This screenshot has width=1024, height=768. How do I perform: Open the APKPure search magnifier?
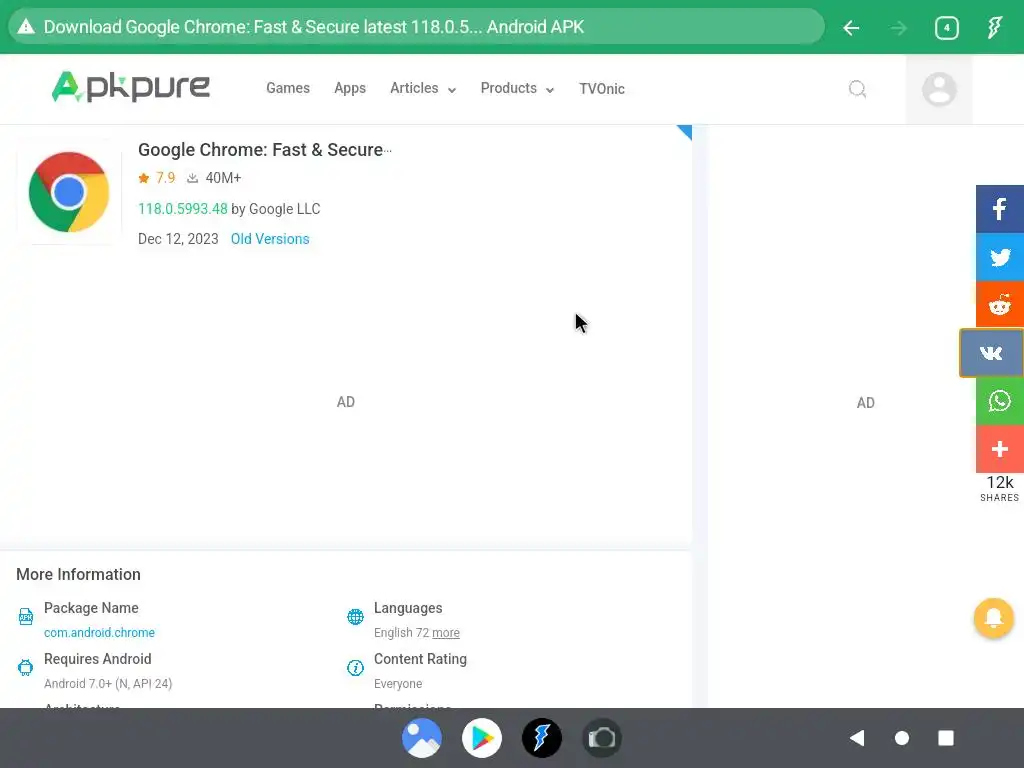click(x=857, y=89)
